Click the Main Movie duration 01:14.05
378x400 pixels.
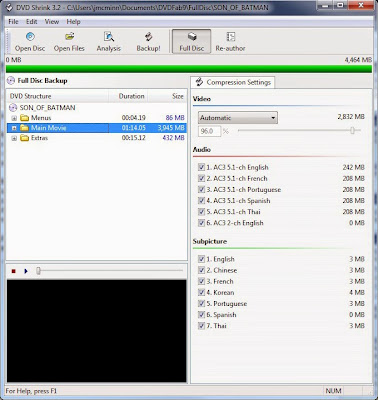133,128
